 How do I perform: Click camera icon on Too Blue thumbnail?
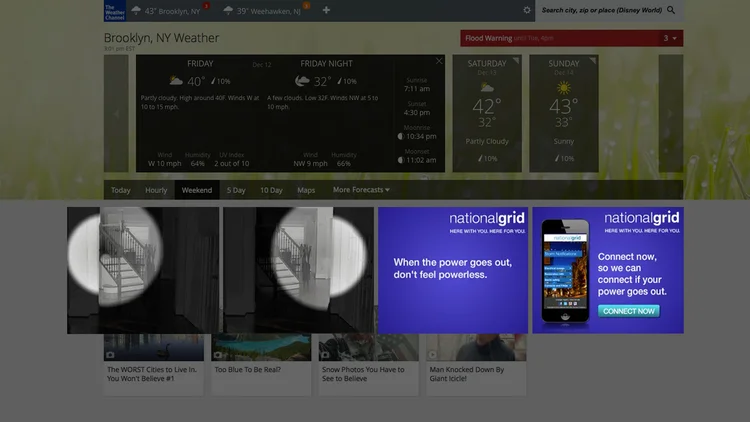(x=218, y=355)
